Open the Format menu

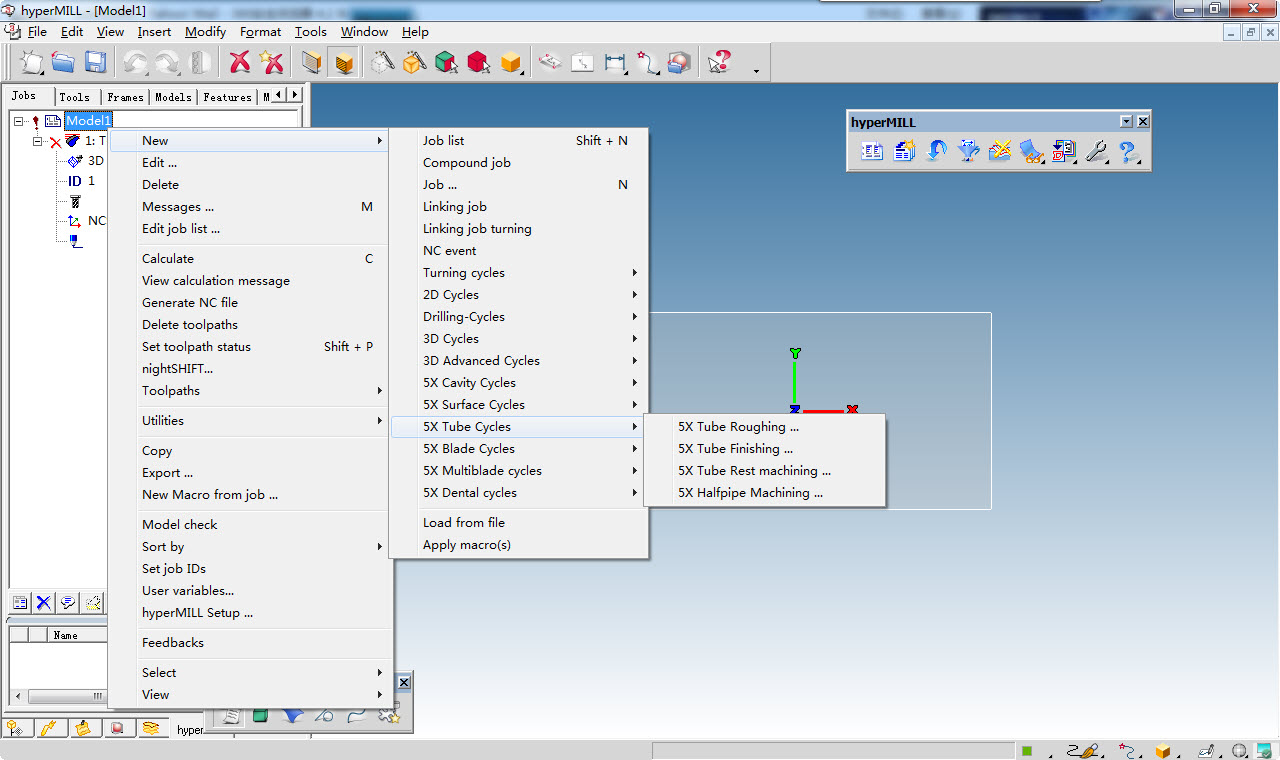[261, 31]
